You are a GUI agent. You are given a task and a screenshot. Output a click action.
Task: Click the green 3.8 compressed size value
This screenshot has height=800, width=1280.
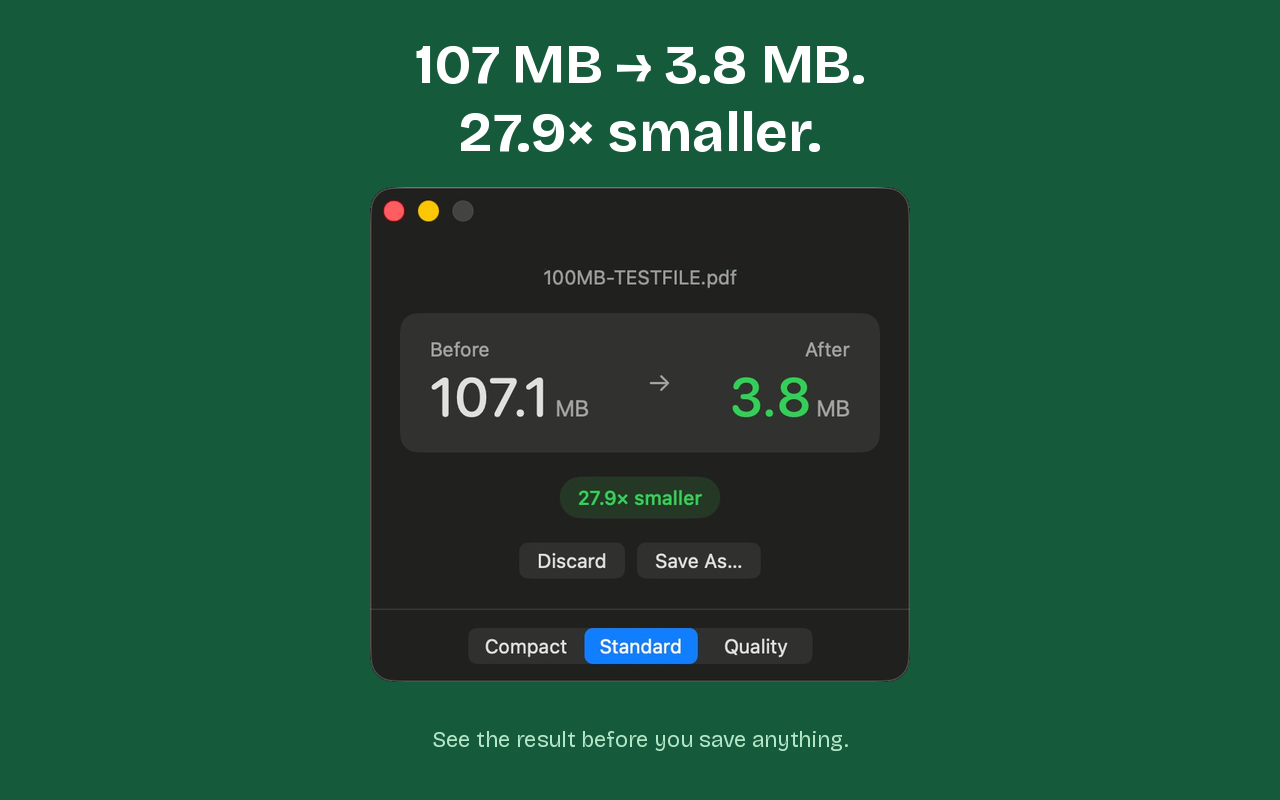click(x=770, y=398)
